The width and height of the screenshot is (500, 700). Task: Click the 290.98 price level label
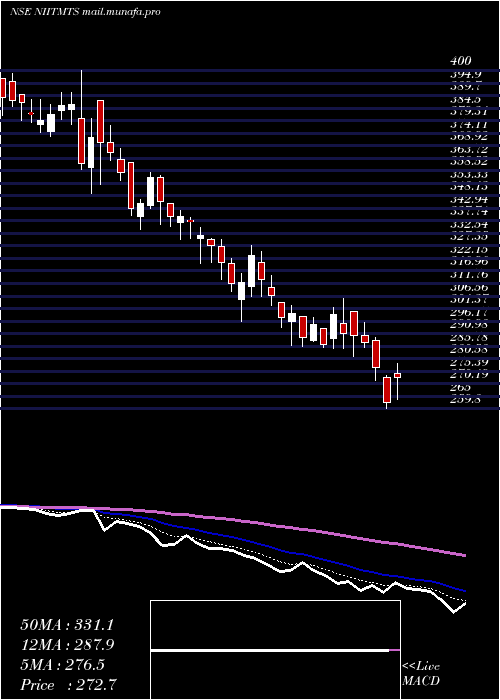point(468,324)
